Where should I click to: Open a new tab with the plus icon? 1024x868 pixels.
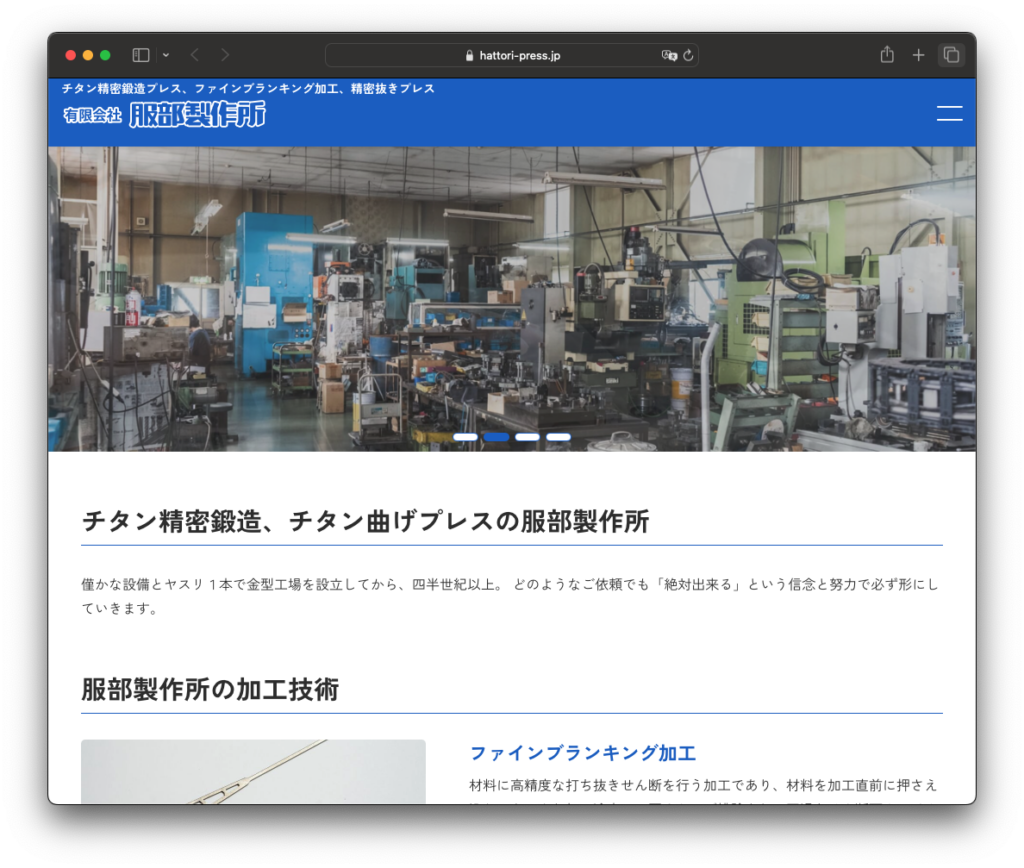point(918,56)
